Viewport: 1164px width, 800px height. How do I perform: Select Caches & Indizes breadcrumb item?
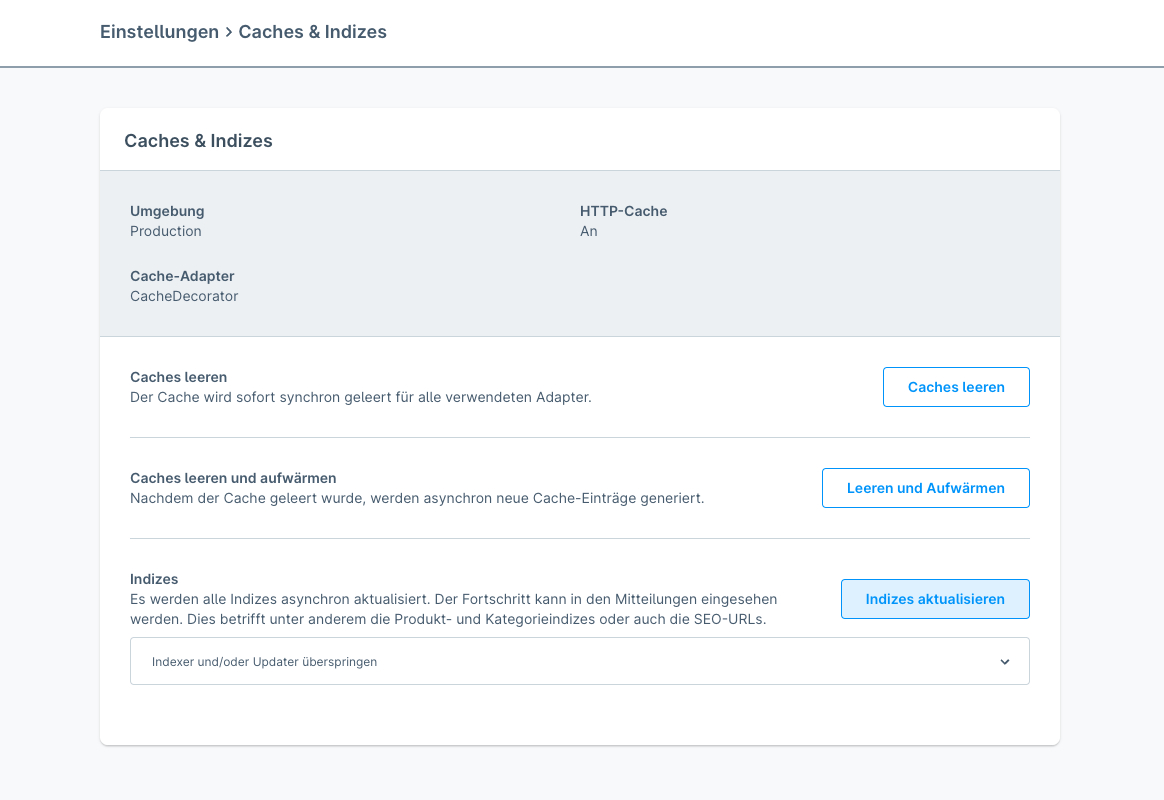tap(312, 32)
